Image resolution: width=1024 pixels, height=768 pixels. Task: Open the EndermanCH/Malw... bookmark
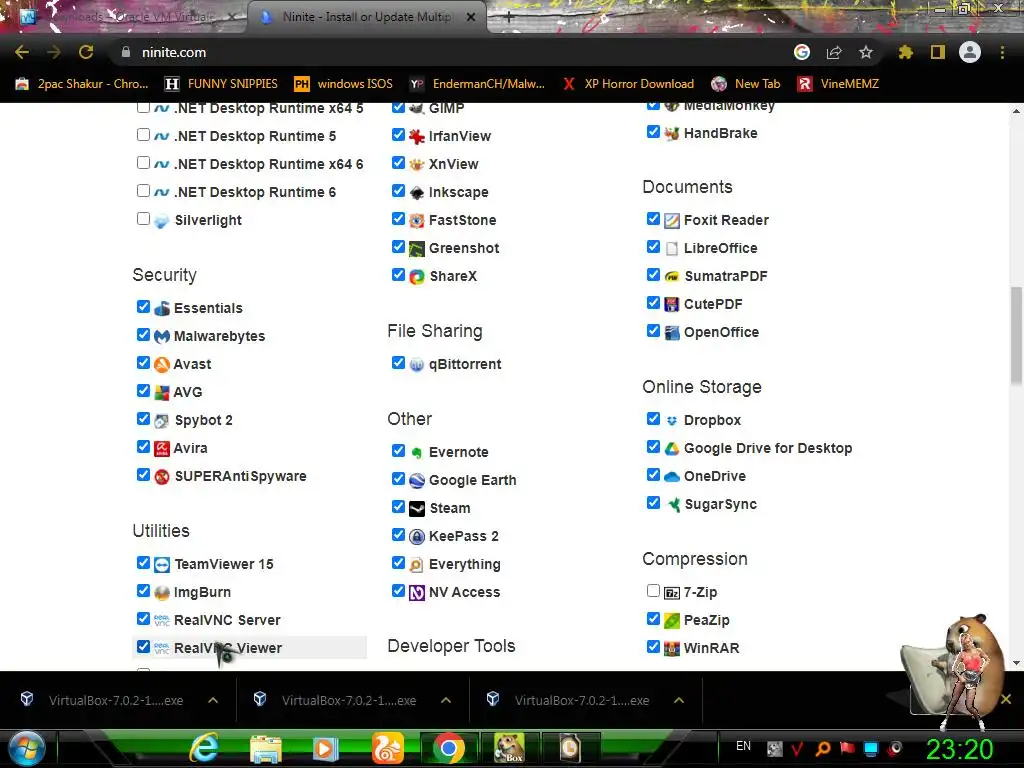click(477, 84)
